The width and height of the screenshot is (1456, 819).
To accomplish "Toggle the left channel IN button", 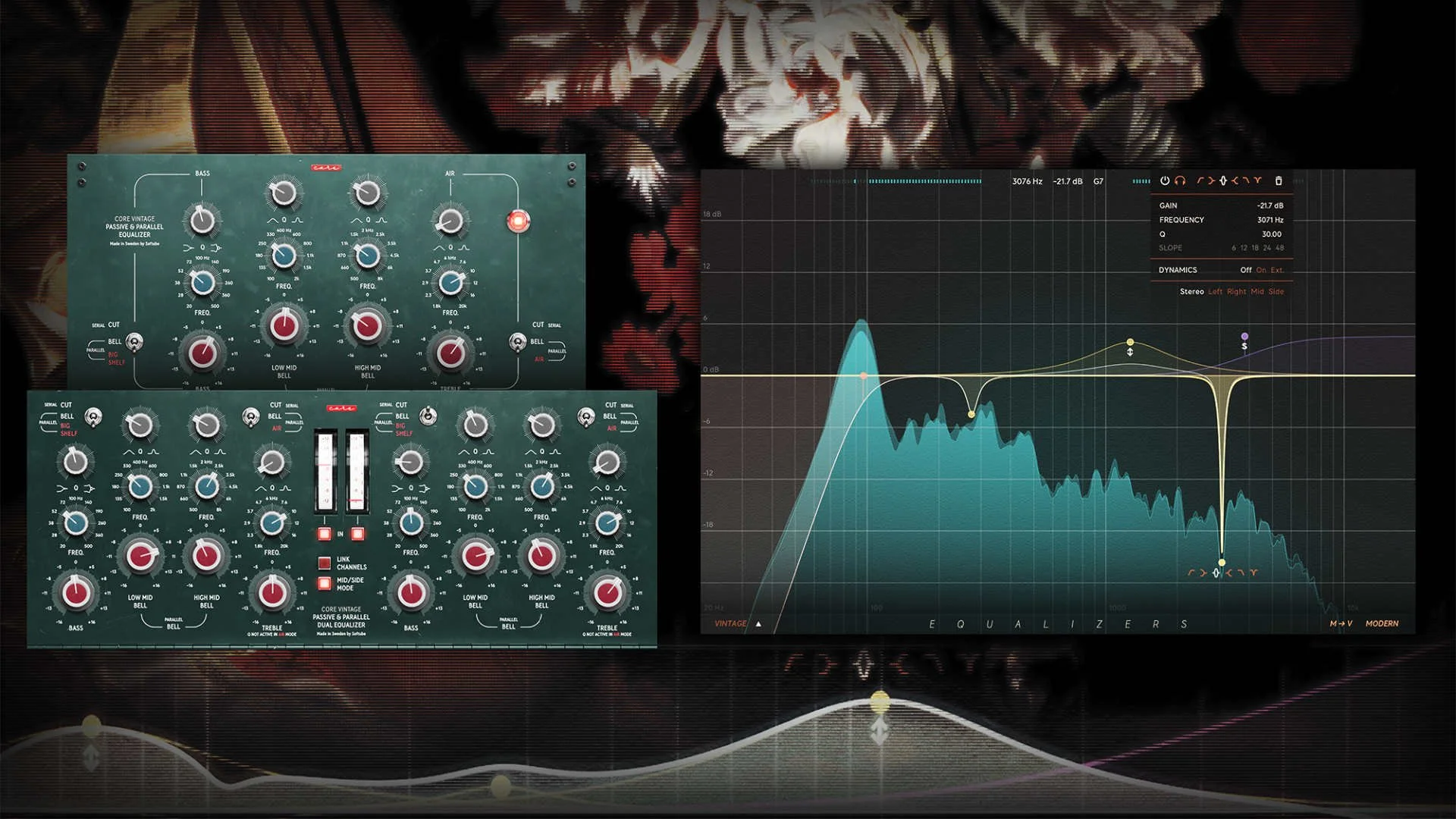I will click(325, 534).
